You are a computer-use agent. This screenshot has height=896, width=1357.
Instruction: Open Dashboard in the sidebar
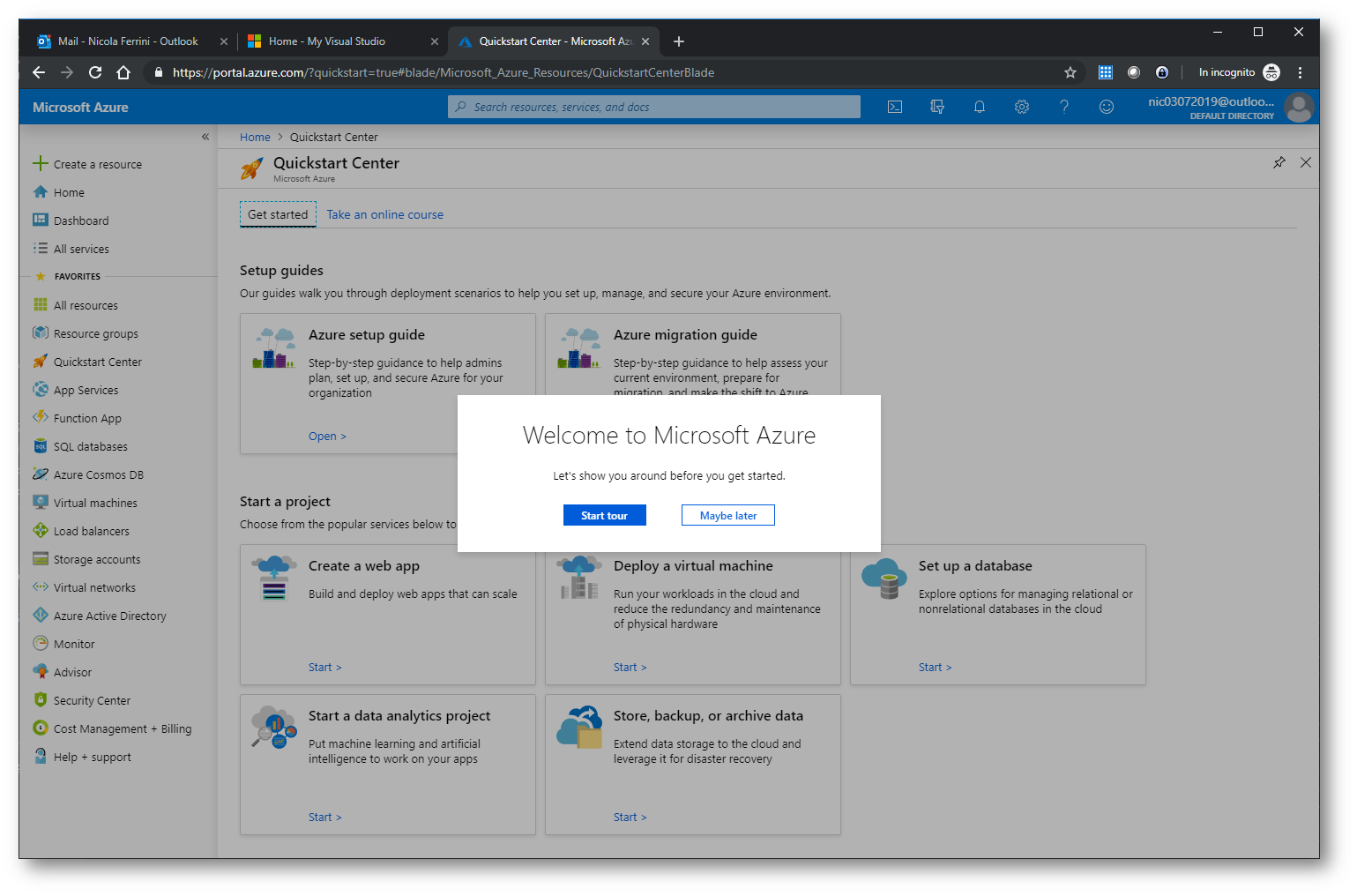click(81, 220)
